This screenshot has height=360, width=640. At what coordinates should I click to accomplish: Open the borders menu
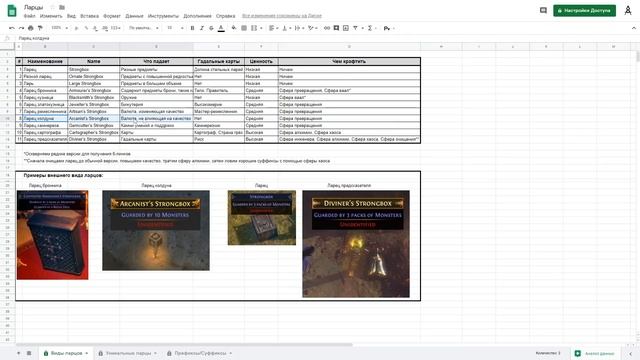[x=244, y=28]
